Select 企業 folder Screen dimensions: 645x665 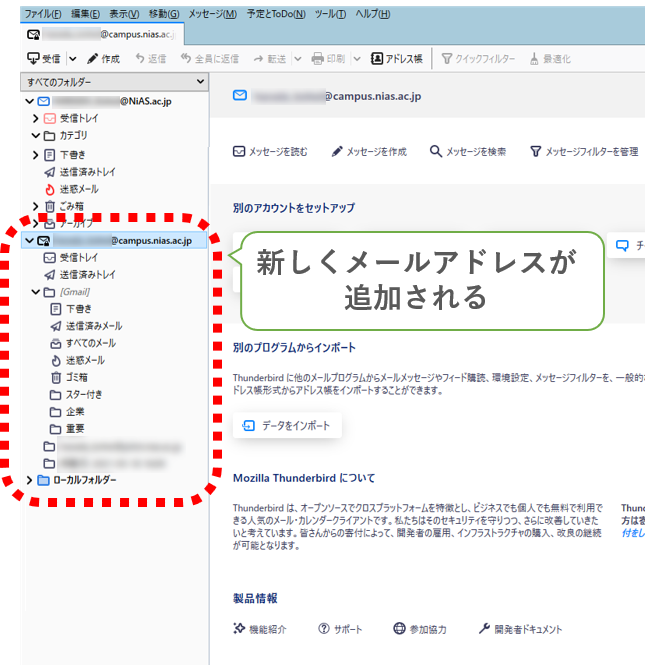[x=75, y=412]
